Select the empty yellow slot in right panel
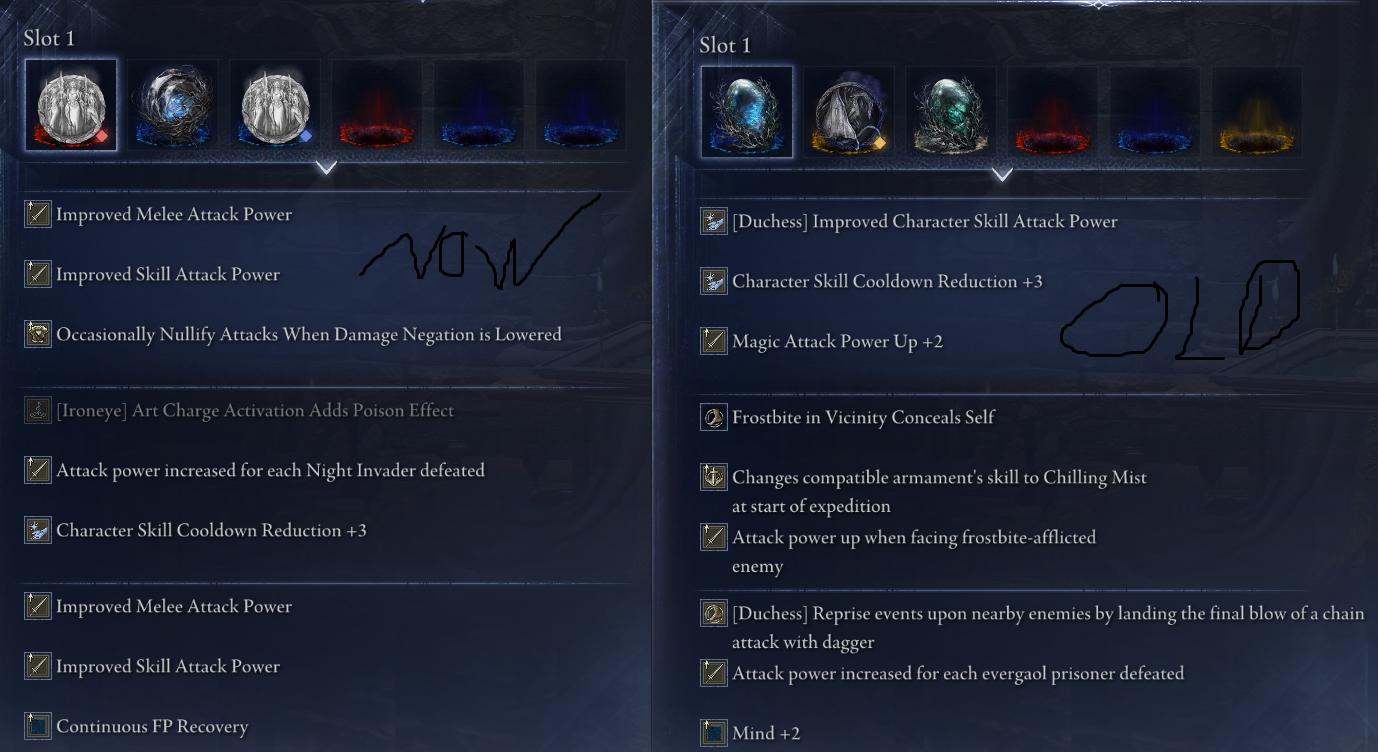The height and width of the screenshot is (752, 1378). pos(1257,112)
